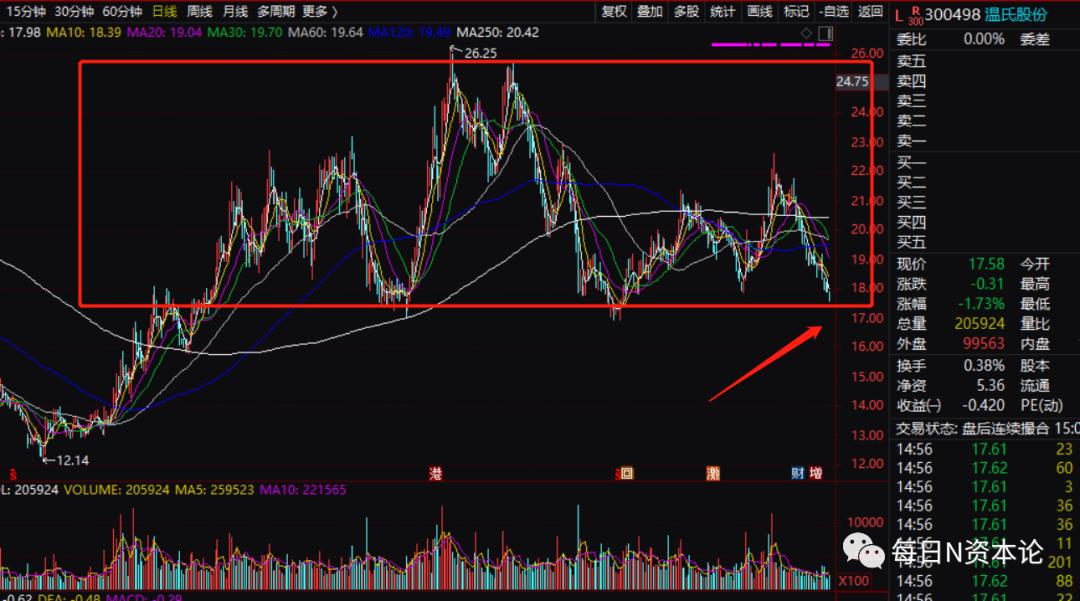Select the 周线 weekly chart tab
This screenshot has height=601, width=1080.
tap(200, 12)
